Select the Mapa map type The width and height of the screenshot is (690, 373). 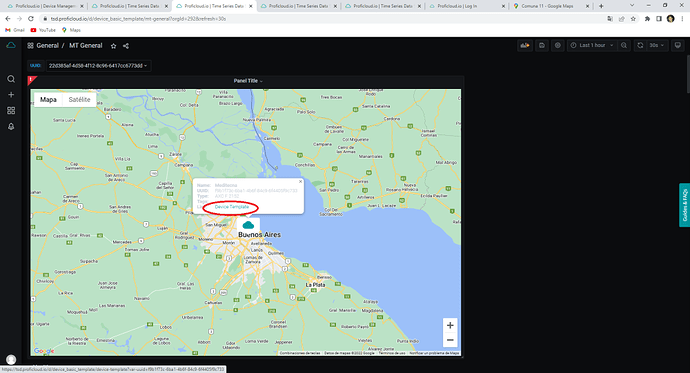pyautogui.click(x=48, y=100)
